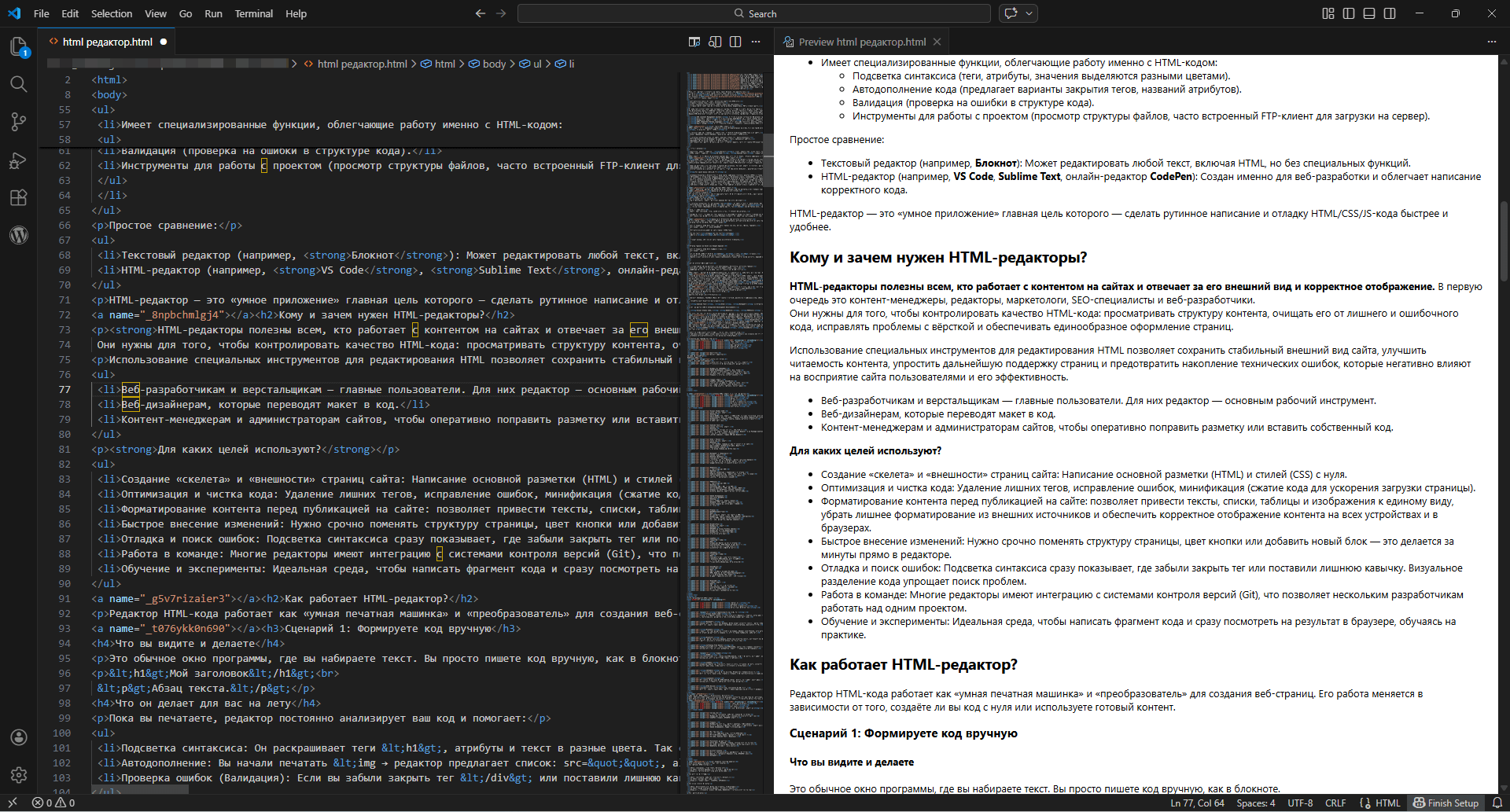Open the Search view in the sidebar
Viewport: 1510px width, 812px height.
(x=19, y=84)
